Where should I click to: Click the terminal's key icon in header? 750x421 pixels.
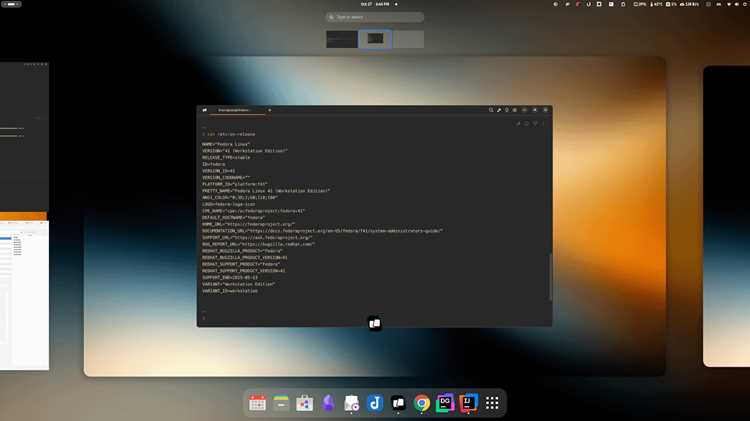click(499, 110)
